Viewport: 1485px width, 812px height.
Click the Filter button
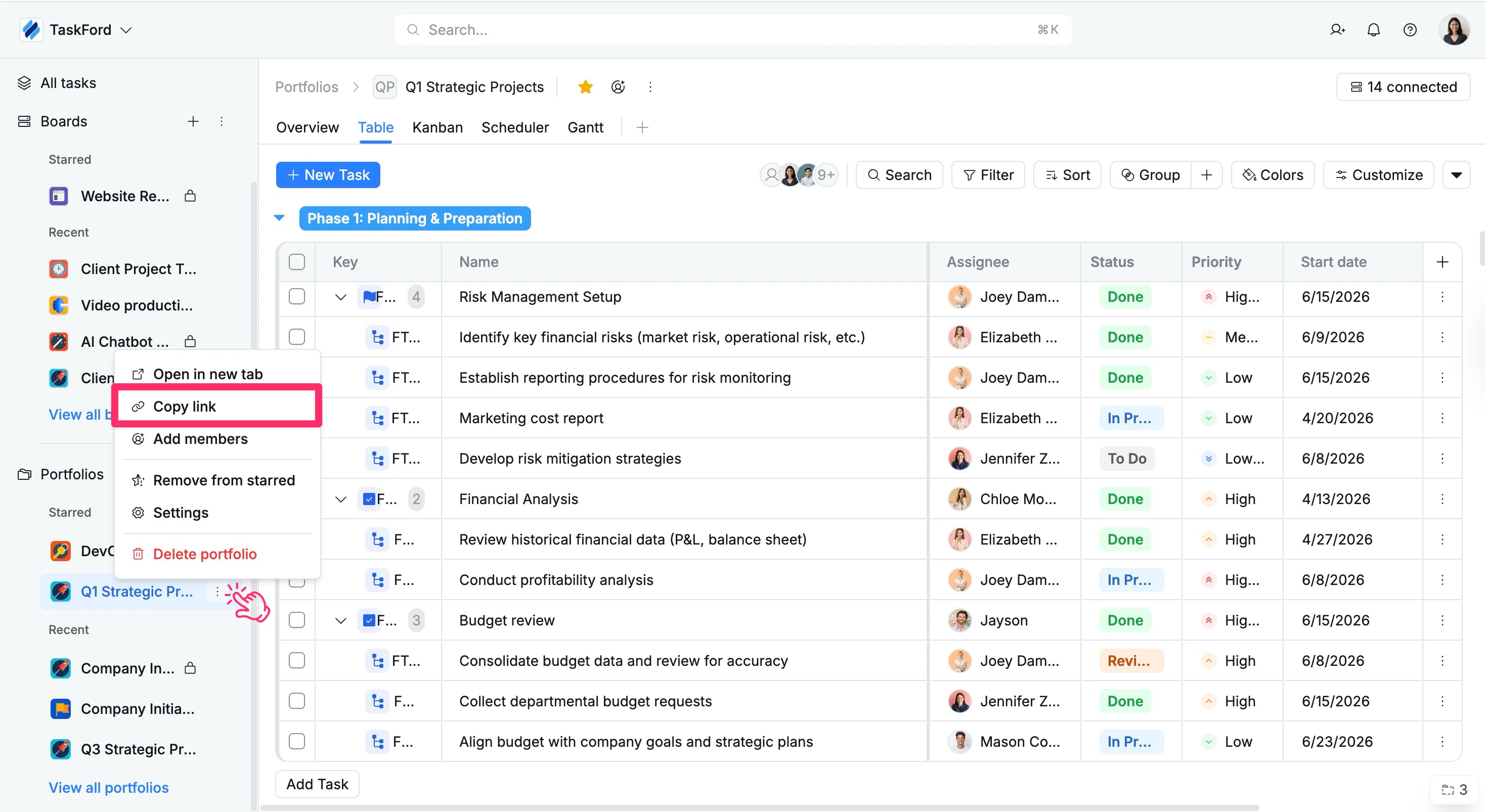click(x=988, y=175)
